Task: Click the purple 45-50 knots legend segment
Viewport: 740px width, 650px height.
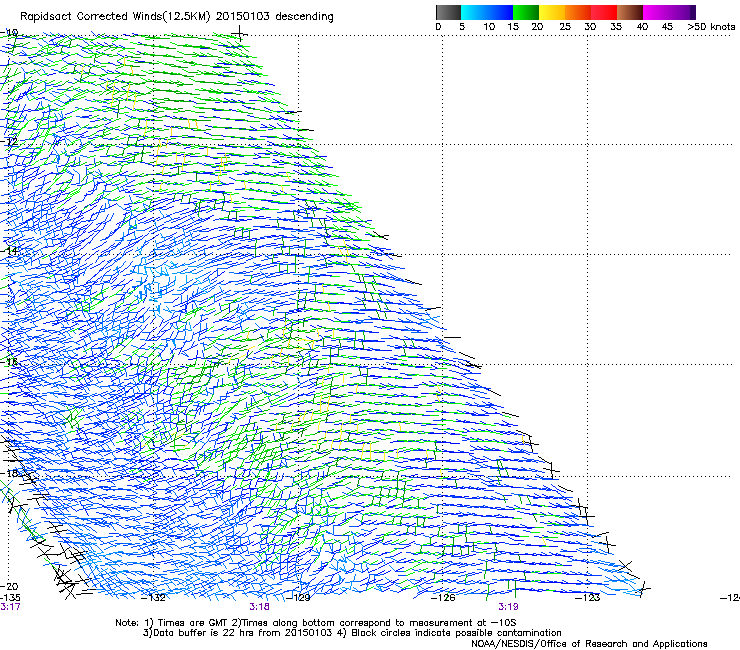Action: pos(682,12)
